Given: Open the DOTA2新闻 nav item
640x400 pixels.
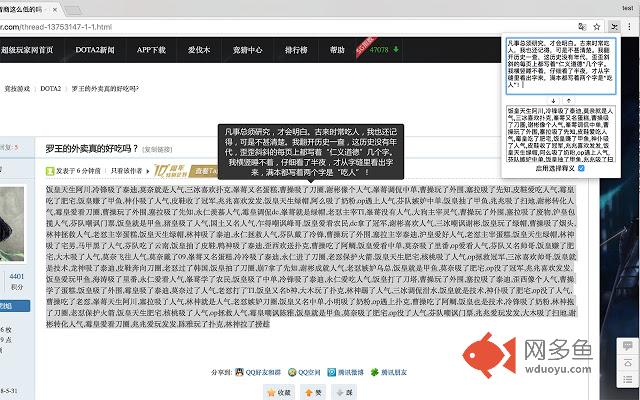Looking at the screenshot, I should [95, 50].
